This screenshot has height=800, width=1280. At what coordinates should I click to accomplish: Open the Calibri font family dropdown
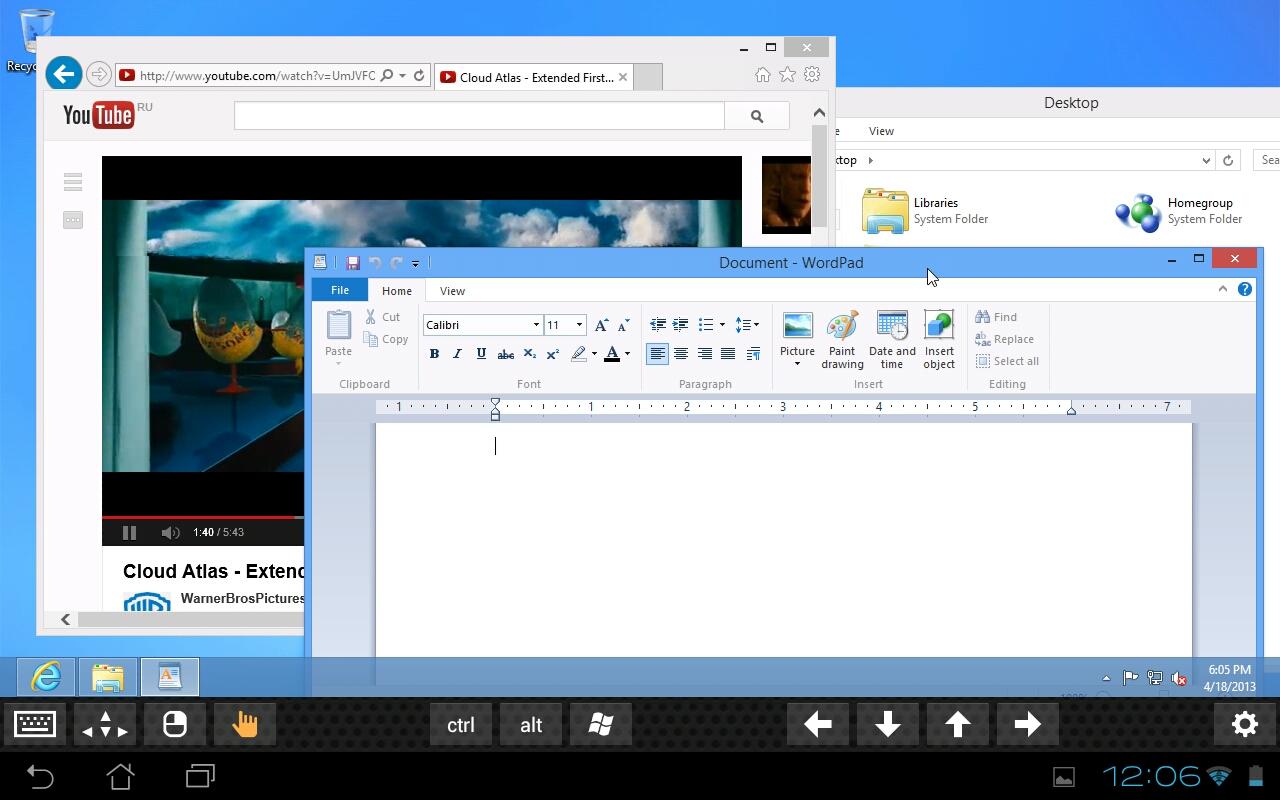[x=536, y=325]
